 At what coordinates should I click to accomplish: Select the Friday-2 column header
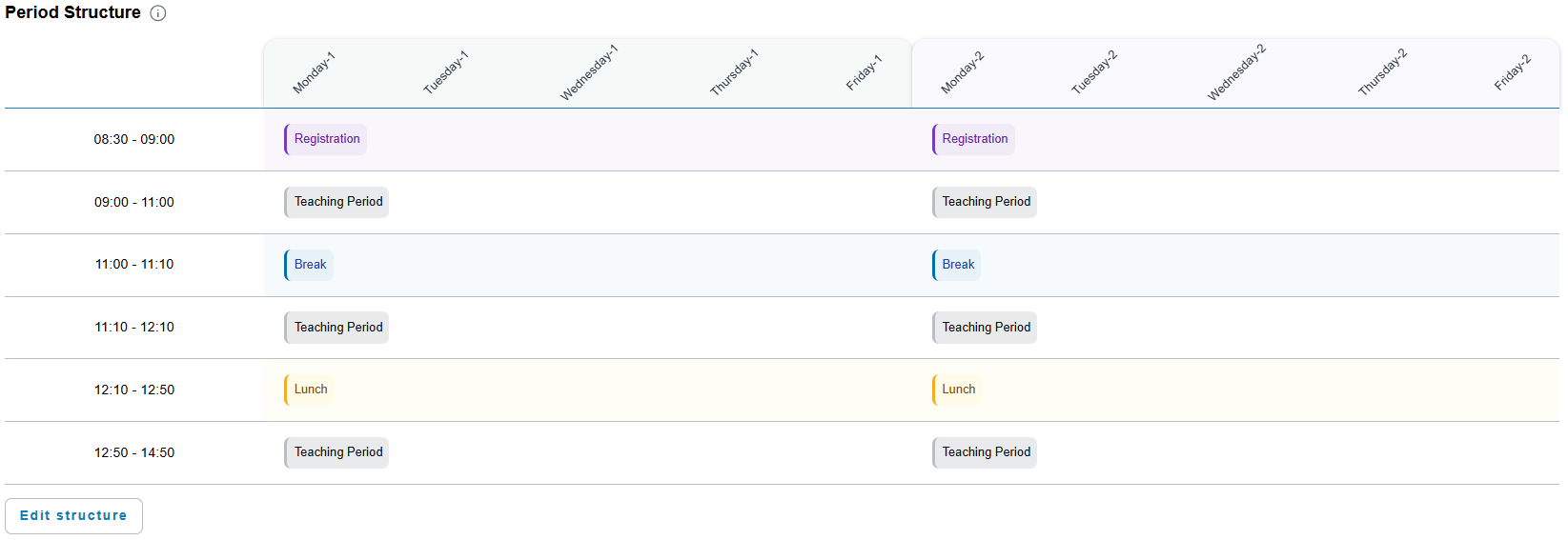1512,72
